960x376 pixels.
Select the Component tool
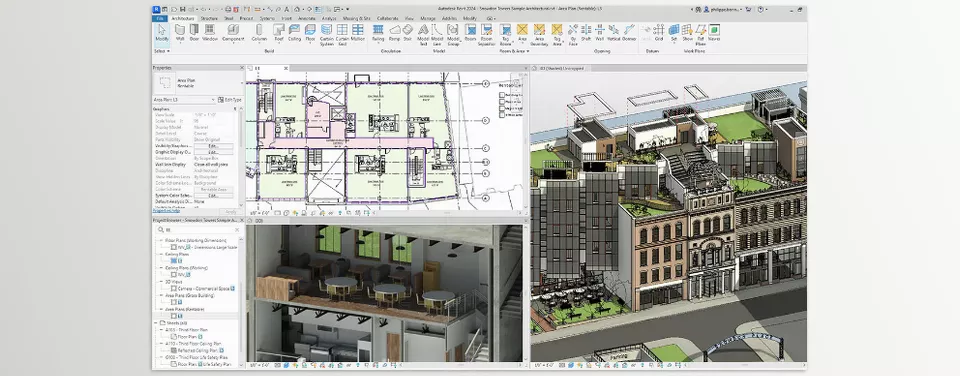coord(233,33)
